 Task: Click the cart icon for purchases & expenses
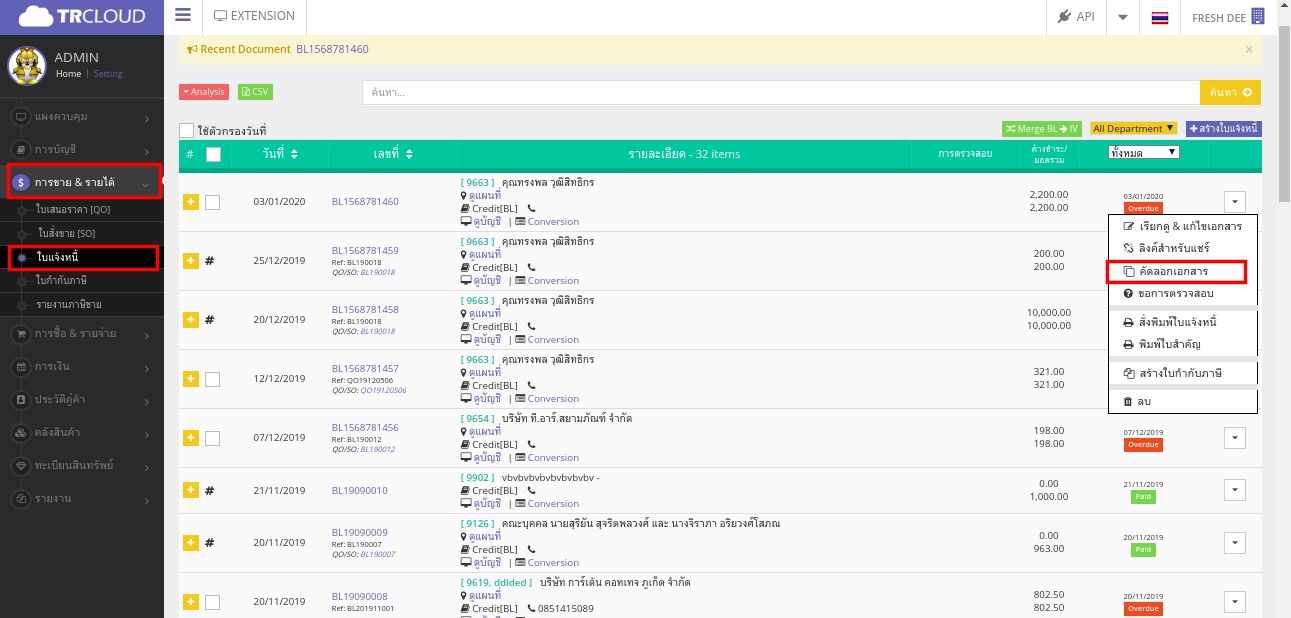tap(21, 333)
